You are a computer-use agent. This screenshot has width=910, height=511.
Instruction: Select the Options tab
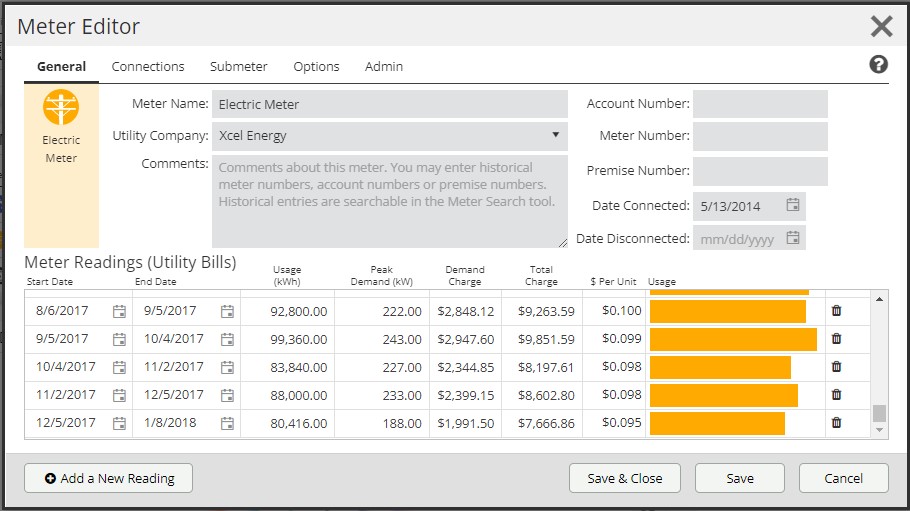[x=316, y=67]
